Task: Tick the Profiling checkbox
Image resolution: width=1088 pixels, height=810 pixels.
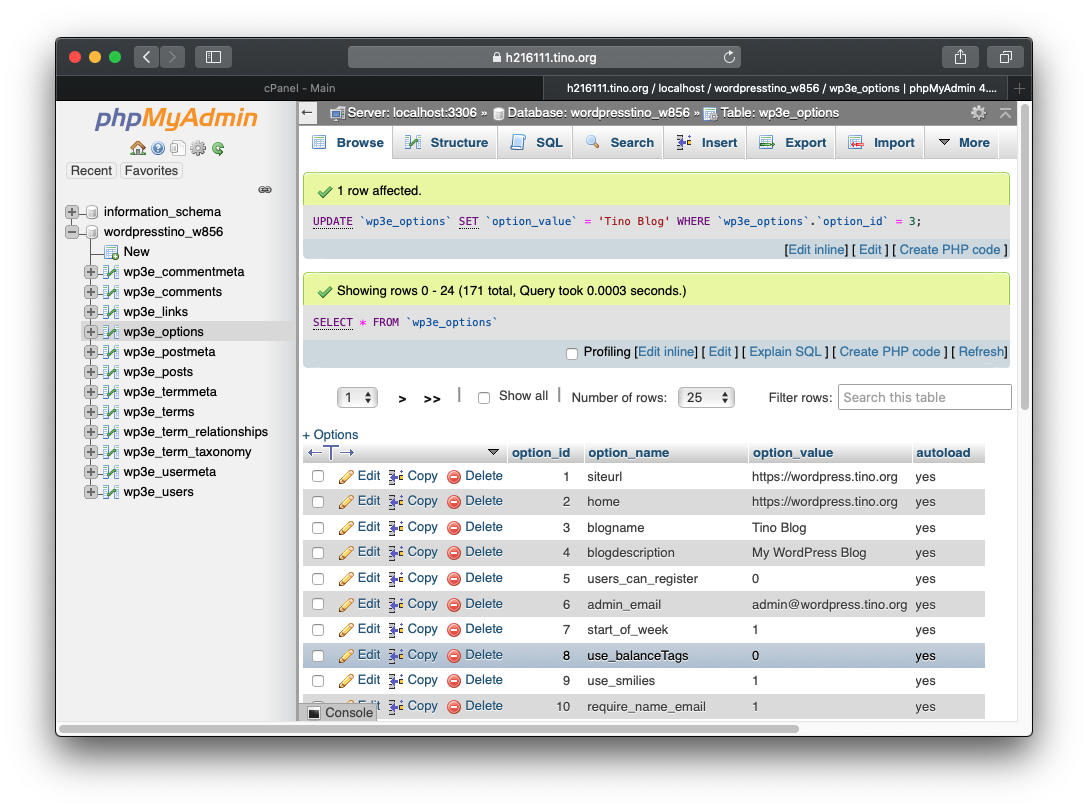Action: tap(572, 353)
